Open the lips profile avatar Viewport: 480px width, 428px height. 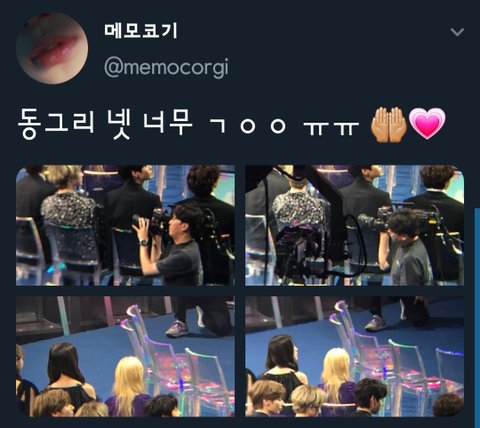click(x=52, y=48)
